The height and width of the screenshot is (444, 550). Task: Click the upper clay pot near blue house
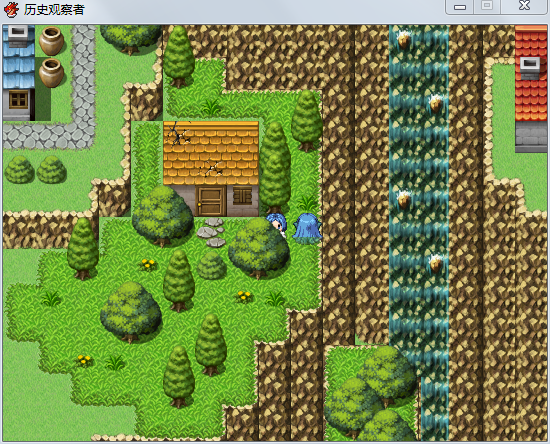point(52,41)
